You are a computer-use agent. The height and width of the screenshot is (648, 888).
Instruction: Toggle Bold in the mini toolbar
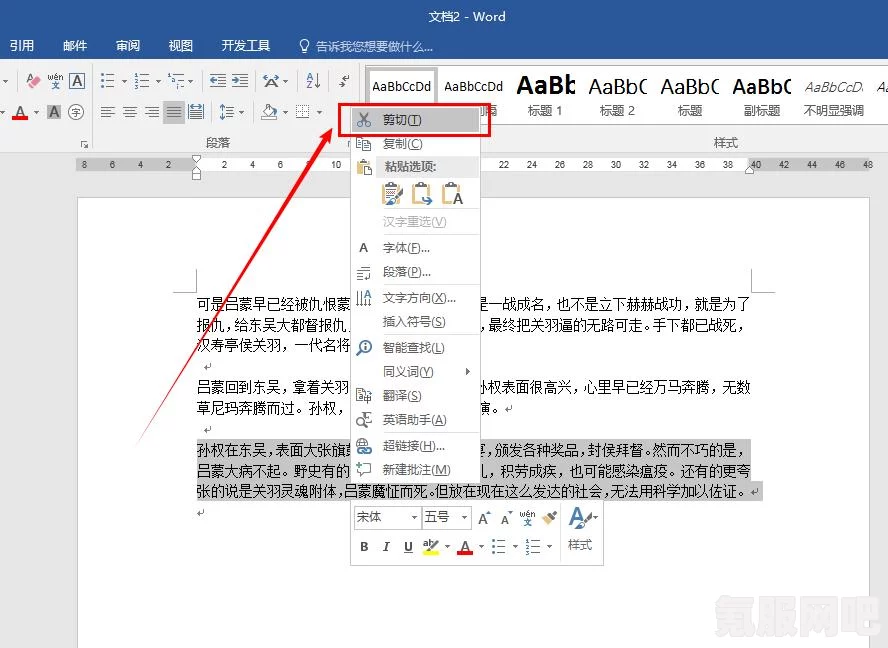point(364,547)
